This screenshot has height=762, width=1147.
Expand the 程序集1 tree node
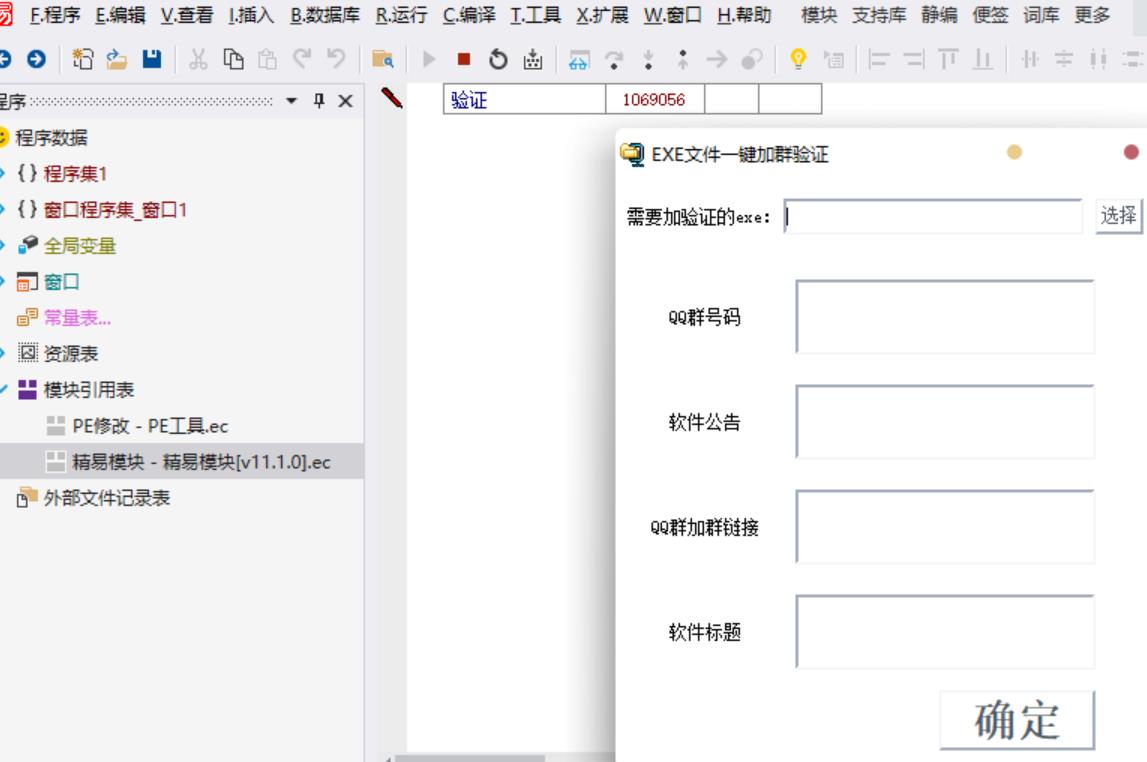pyautogui.click(x=3, y=174)
